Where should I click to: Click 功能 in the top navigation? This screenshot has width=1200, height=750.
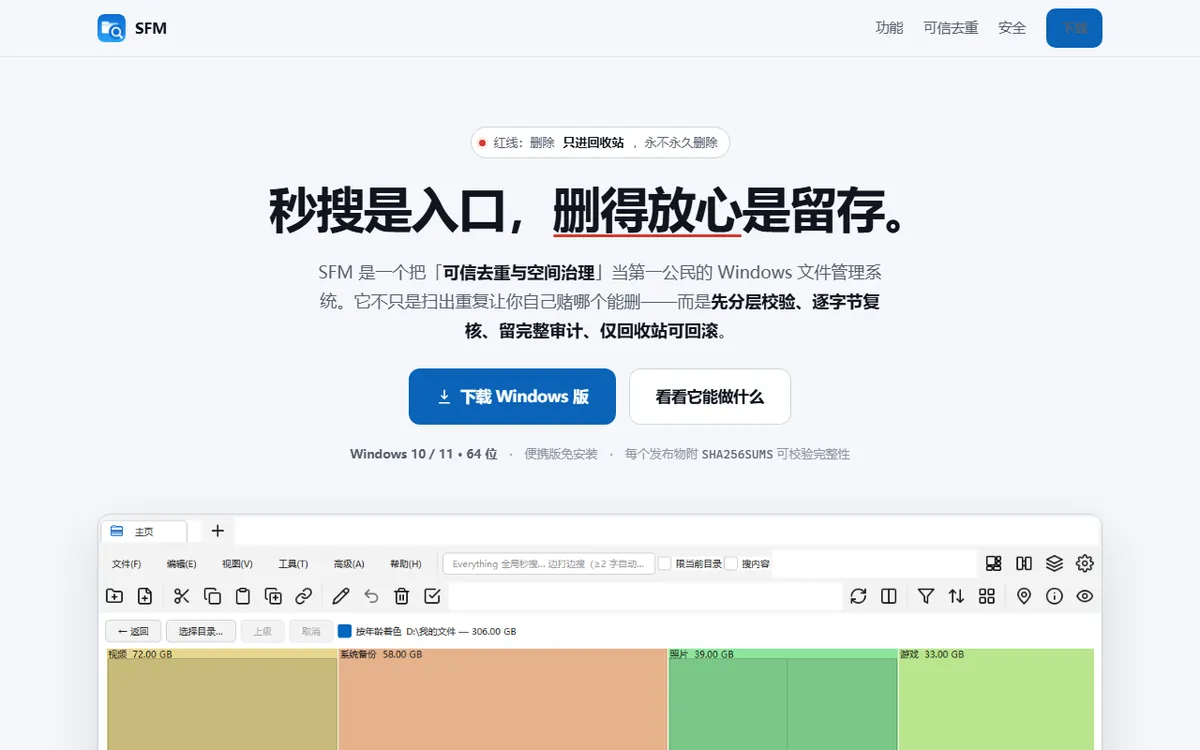(x=889, y=28)
